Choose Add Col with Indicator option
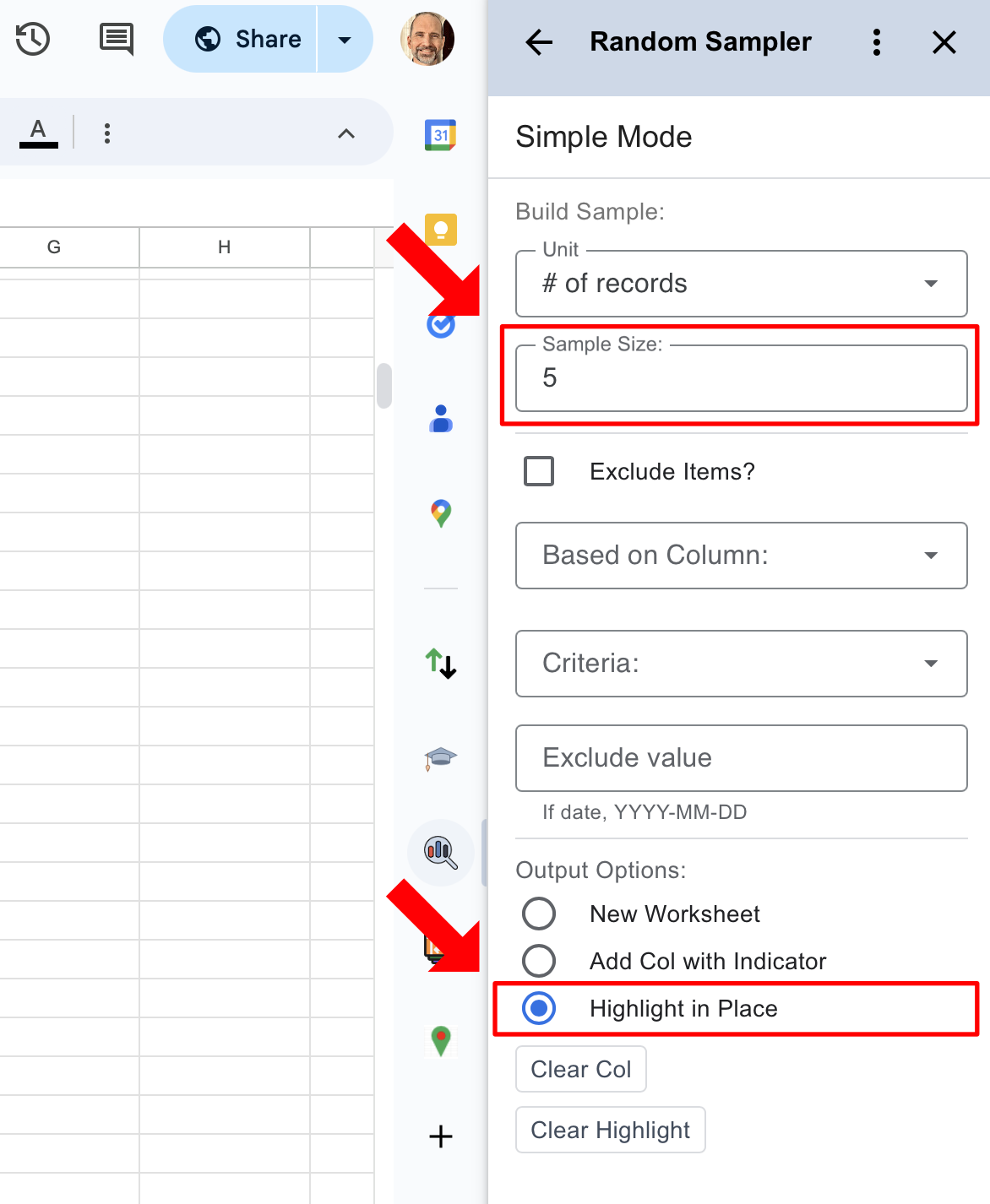The height and width of the screenshot is (1204, 990). tap(539, 961)
